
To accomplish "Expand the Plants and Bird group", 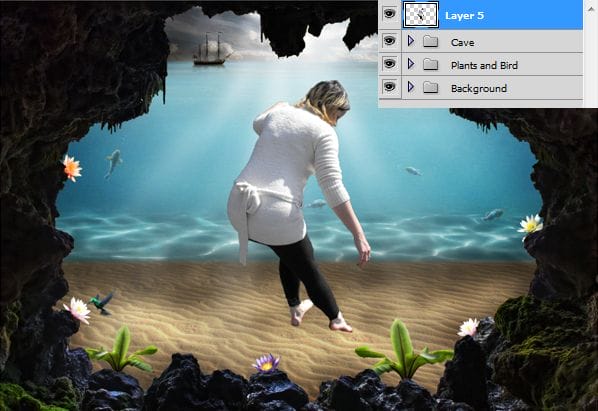I will pos(411,64).
